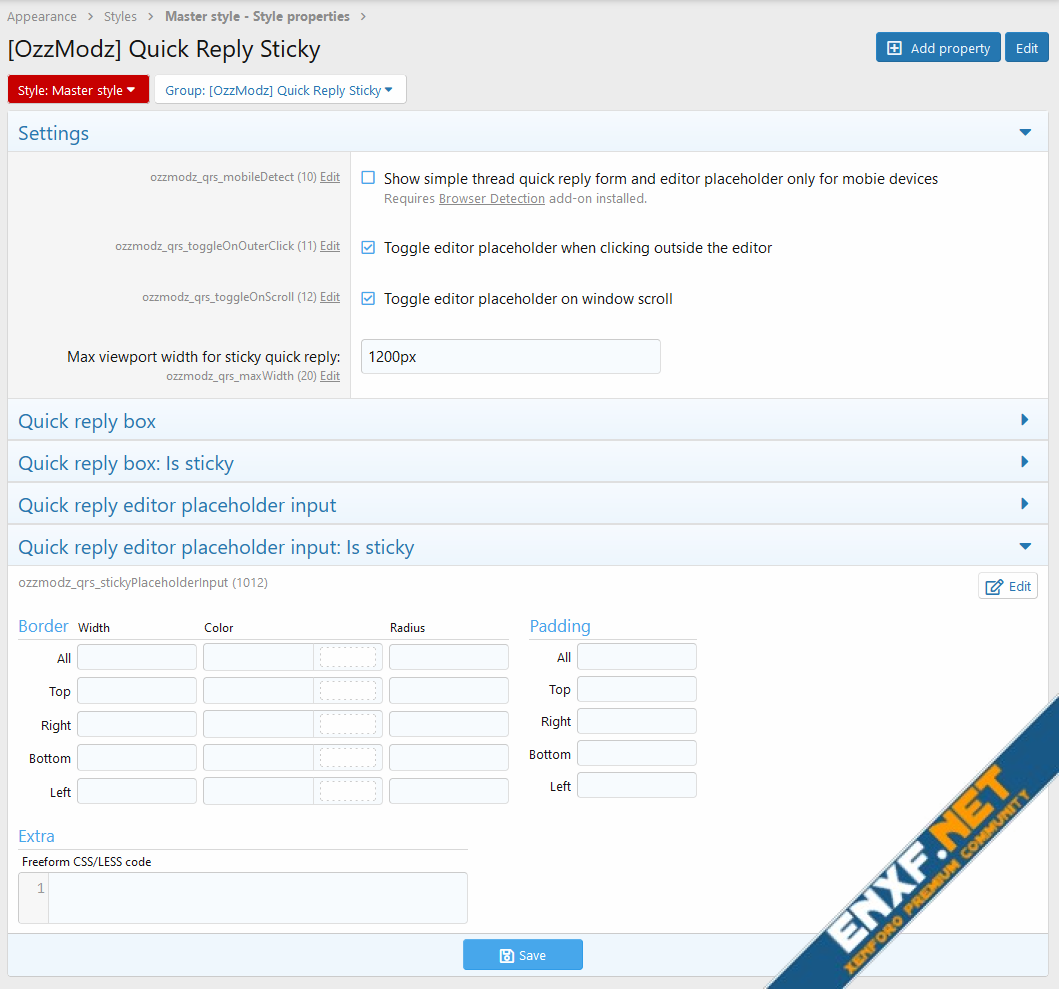1059x989 pixels.
Task: Navigate to Styles breadcrumb item
Action: tap(120, 17)
